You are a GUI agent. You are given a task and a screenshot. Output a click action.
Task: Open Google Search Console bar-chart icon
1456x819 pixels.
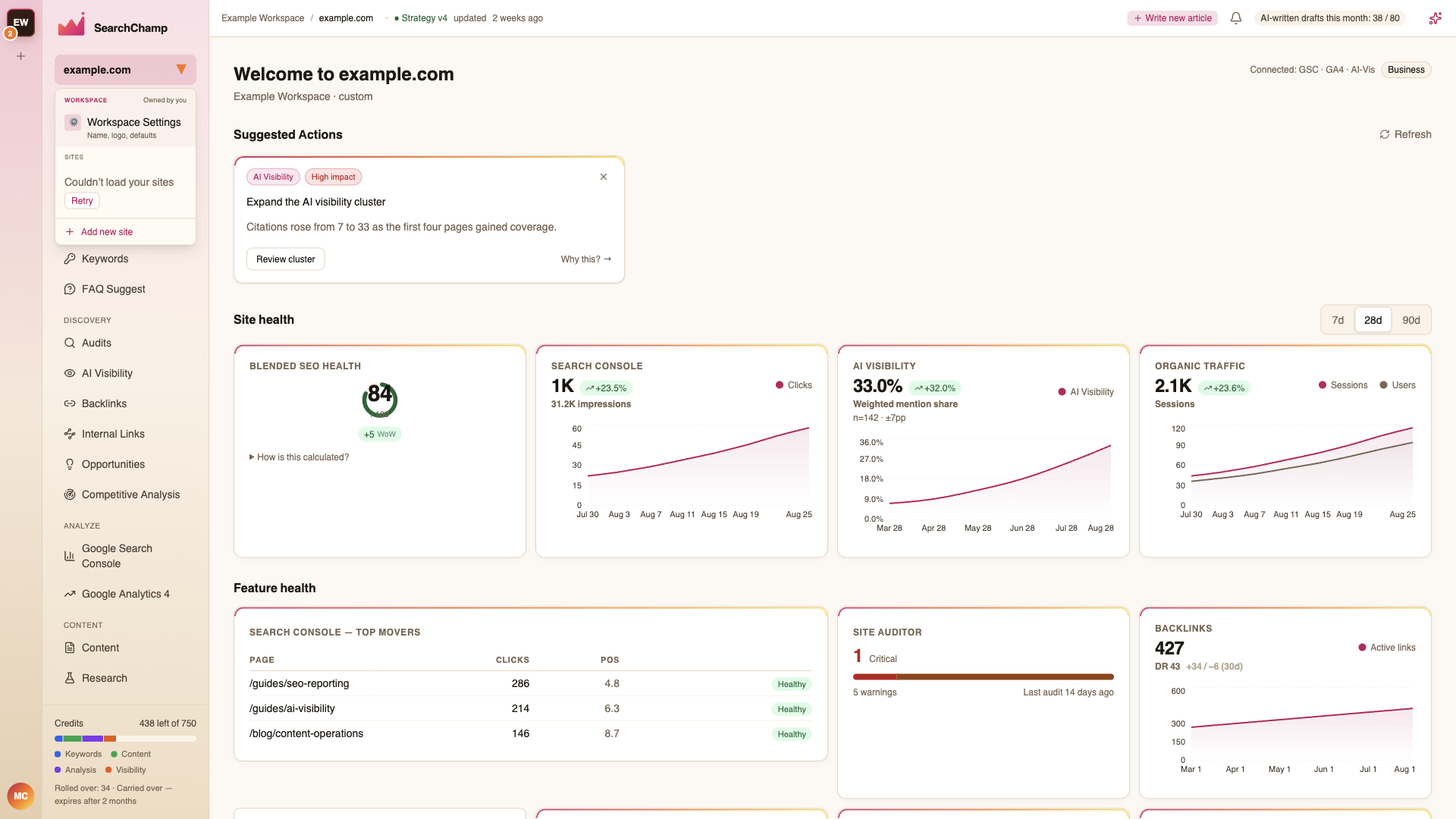pyautogui.click(x=70, y=556)
